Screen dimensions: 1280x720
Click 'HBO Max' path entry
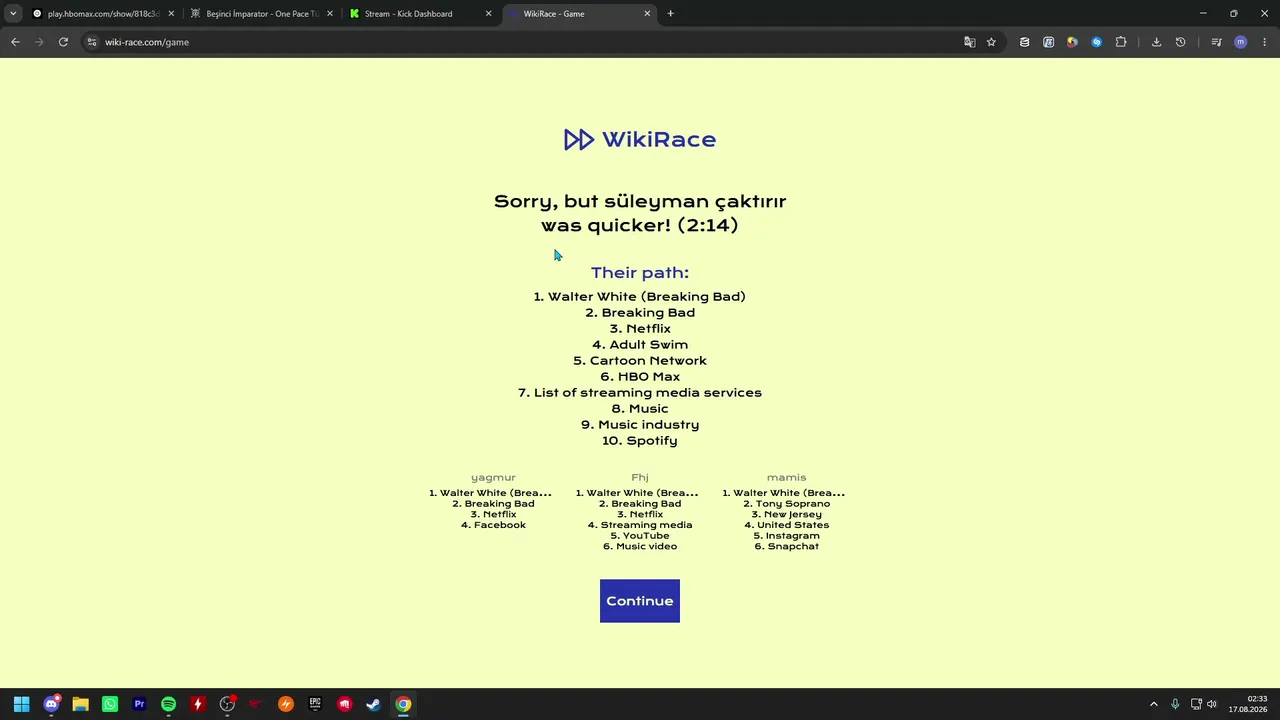640,377
